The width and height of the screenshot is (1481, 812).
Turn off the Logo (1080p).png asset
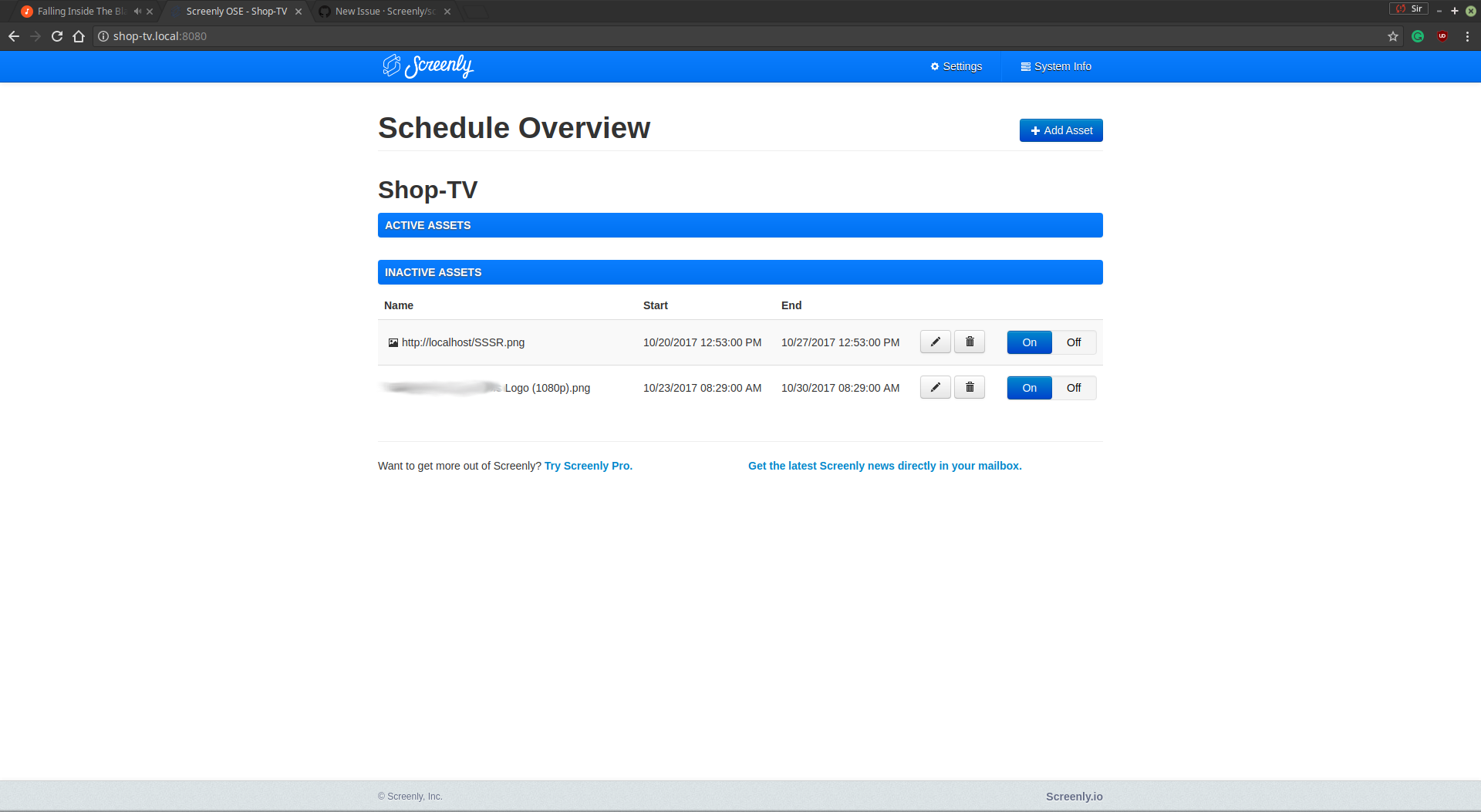click(x=1074, y=388)
